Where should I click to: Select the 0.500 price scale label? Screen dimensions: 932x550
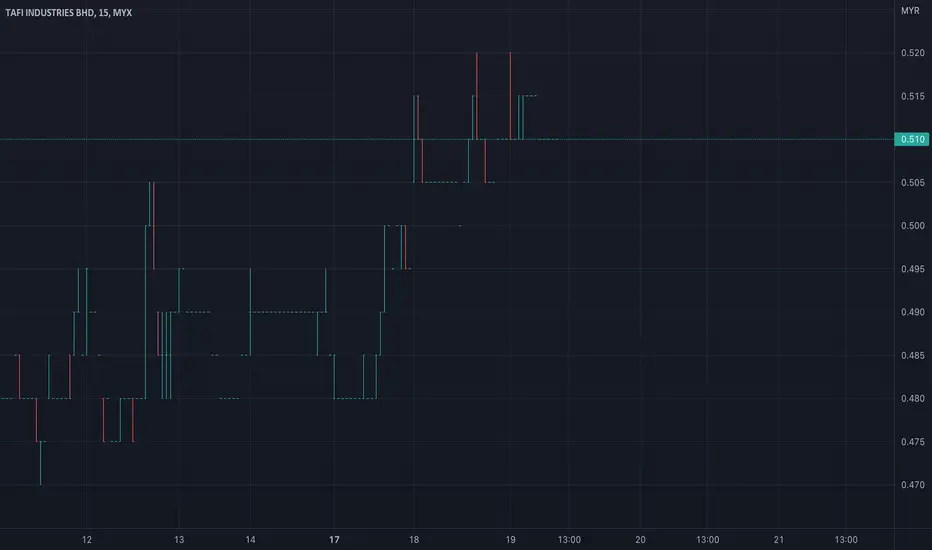click(x=912, y=226)
